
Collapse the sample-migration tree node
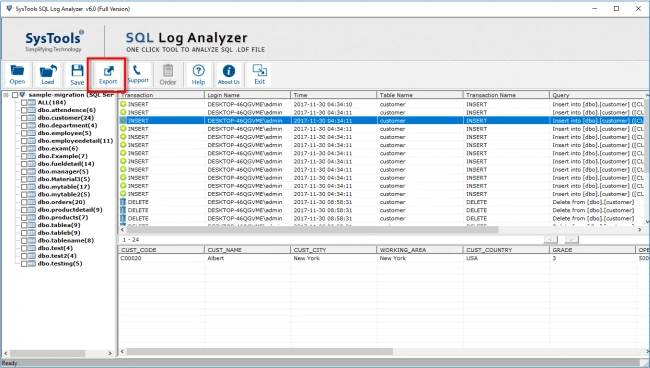[x=6, y=95]
